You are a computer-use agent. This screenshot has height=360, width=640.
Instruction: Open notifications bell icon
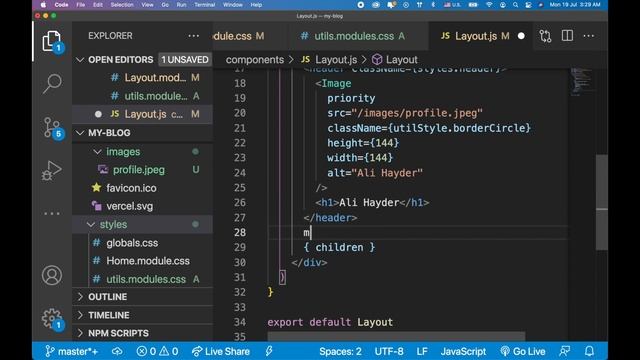(x=589, y=351)
